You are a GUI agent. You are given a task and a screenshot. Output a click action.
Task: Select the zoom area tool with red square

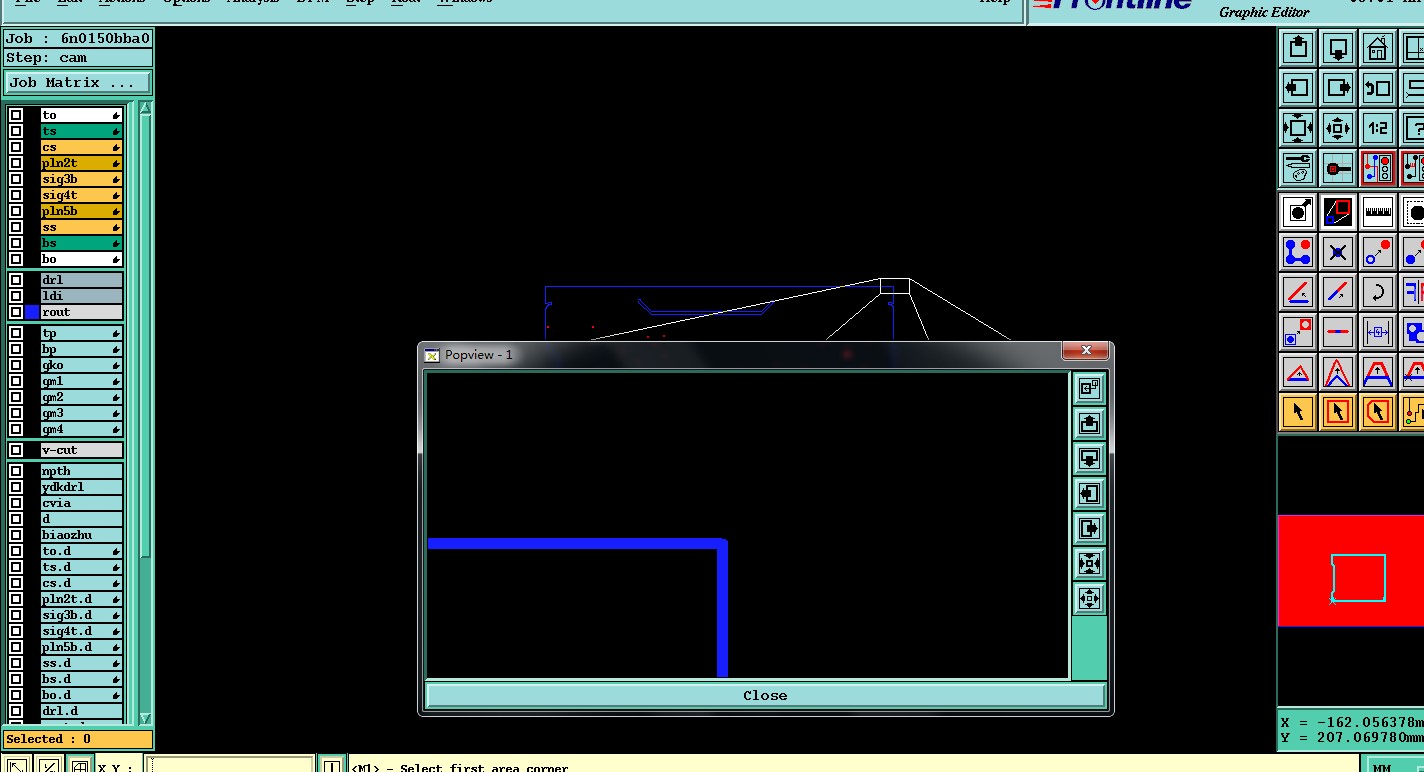(1338, 211)
